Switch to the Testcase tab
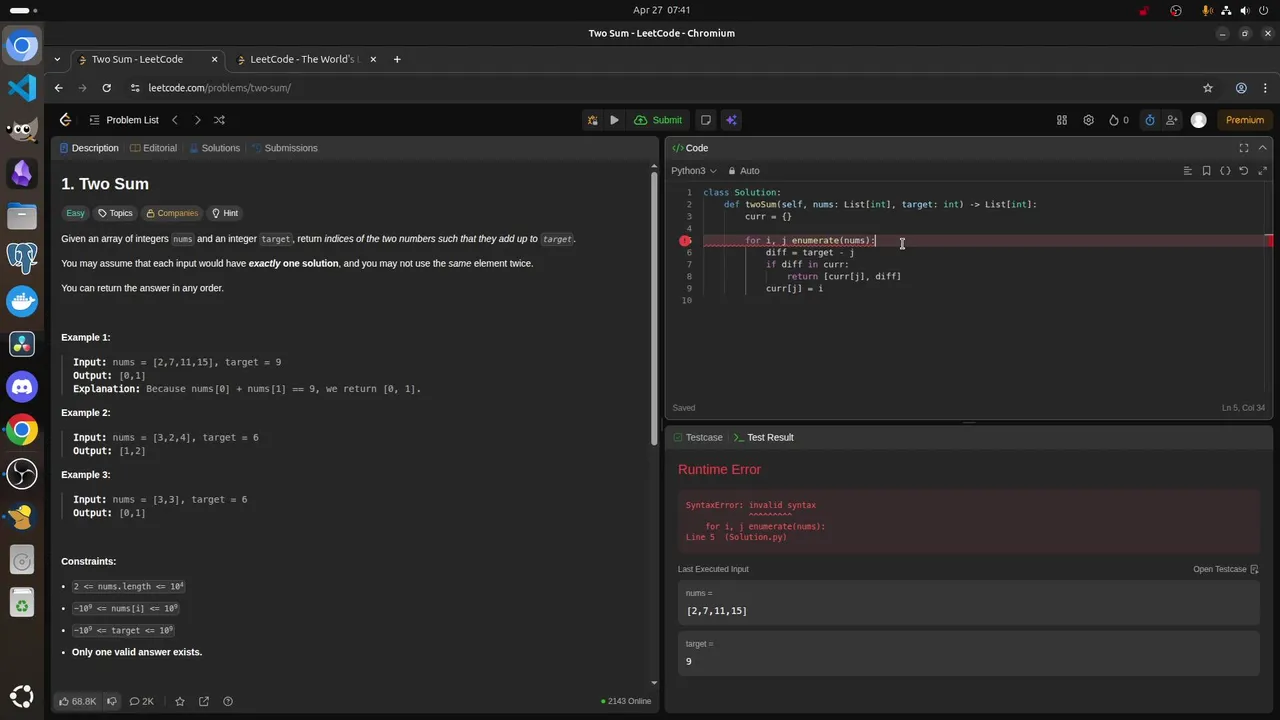The width and height of the screenshot is (1280, 720). [698, 437]
